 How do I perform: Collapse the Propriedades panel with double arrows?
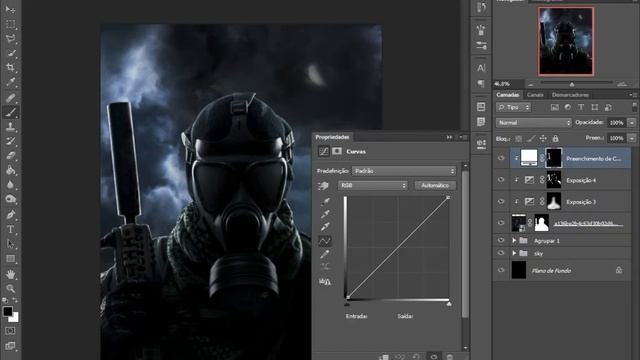coord(449,138)
